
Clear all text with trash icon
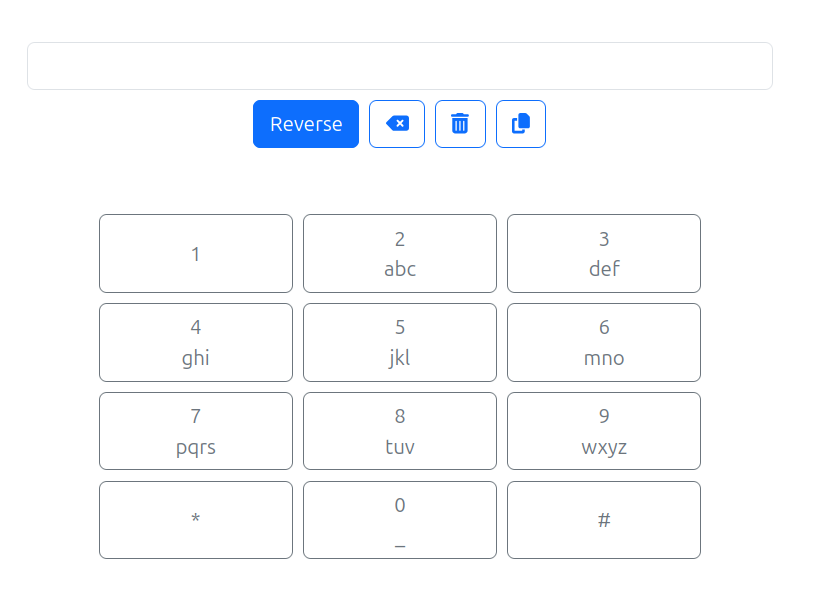point(460,124)
